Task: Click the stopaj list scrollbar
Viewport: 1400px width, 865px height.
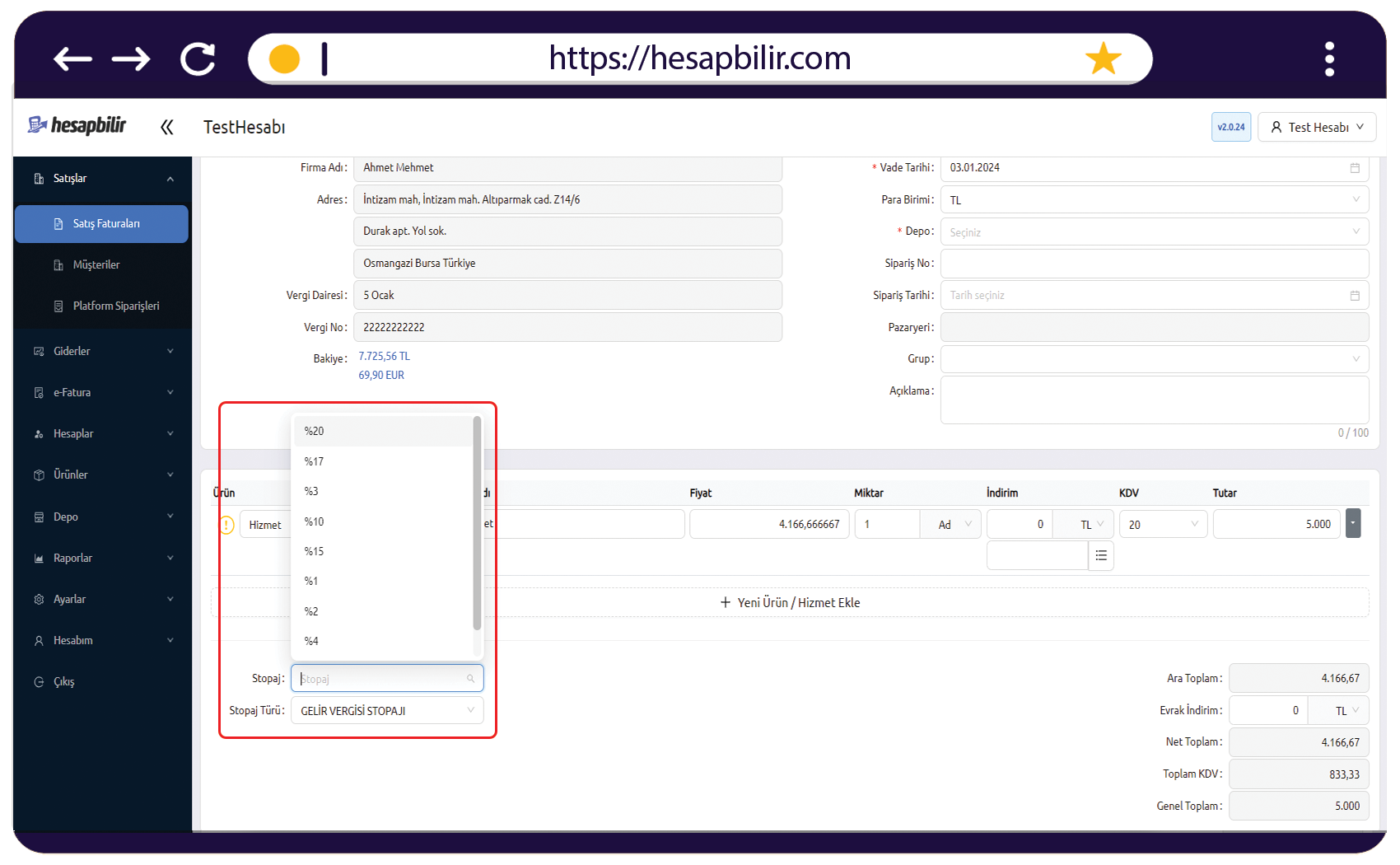Action: [477, 522]
